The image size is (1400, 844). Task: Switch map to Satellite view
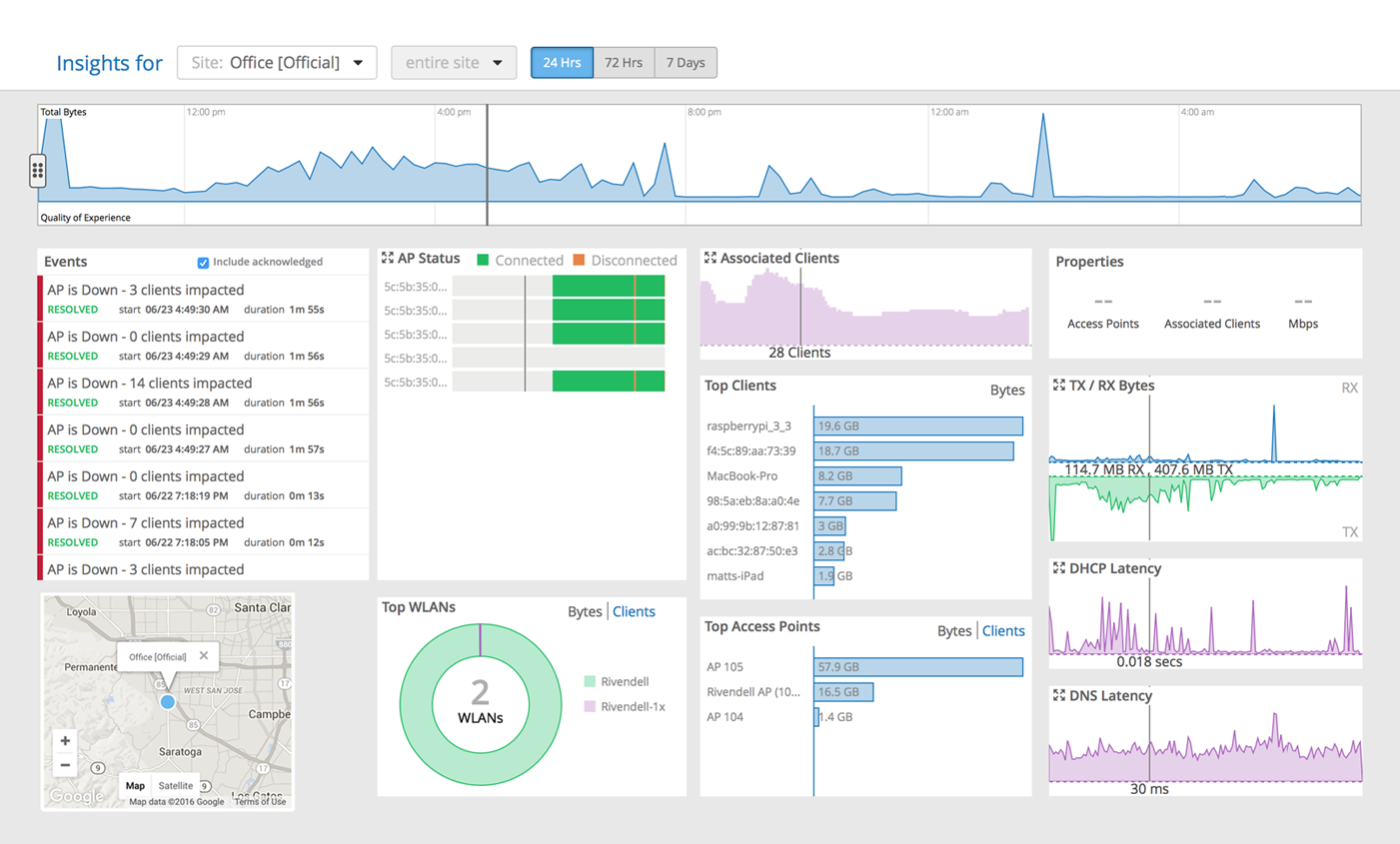click(x=175, y=786)
